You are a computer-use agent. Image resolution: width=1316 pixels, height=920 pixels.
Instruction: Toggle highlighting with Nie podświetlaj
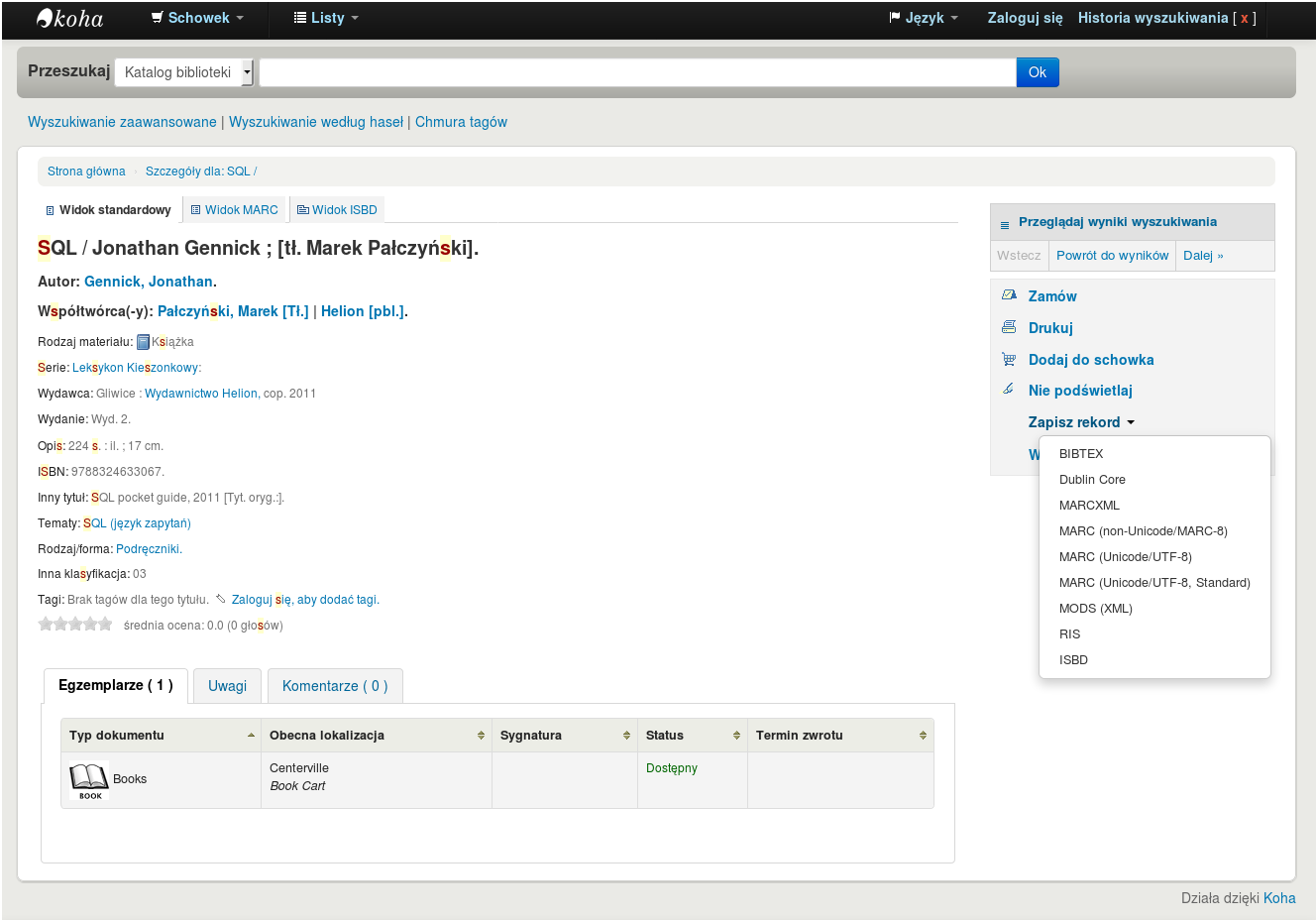(1080, 391)
